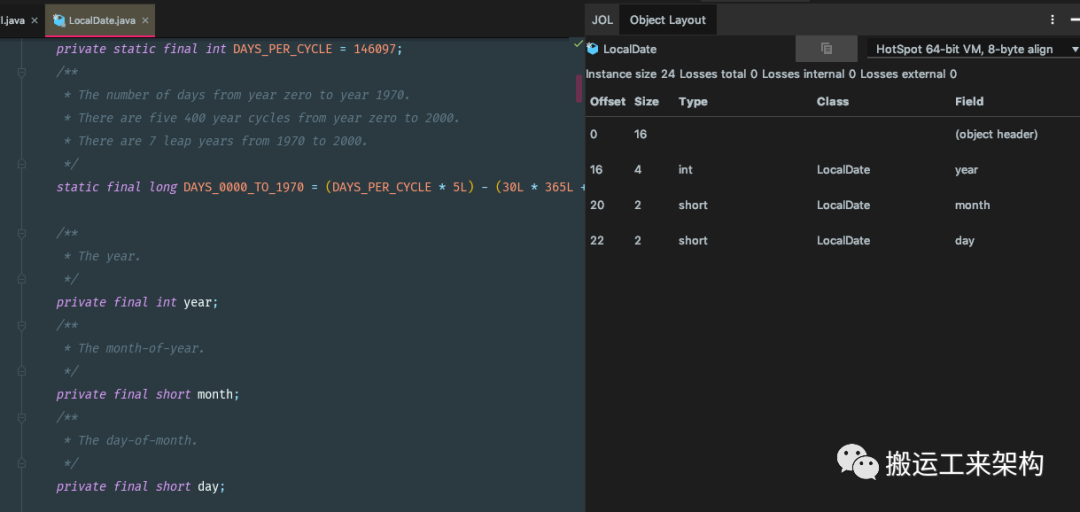Image resolution: width=1080 pixels, height=512 pixels.
Task: Click the Field column header
Action: pyautogui.click(x=969, y=102)
